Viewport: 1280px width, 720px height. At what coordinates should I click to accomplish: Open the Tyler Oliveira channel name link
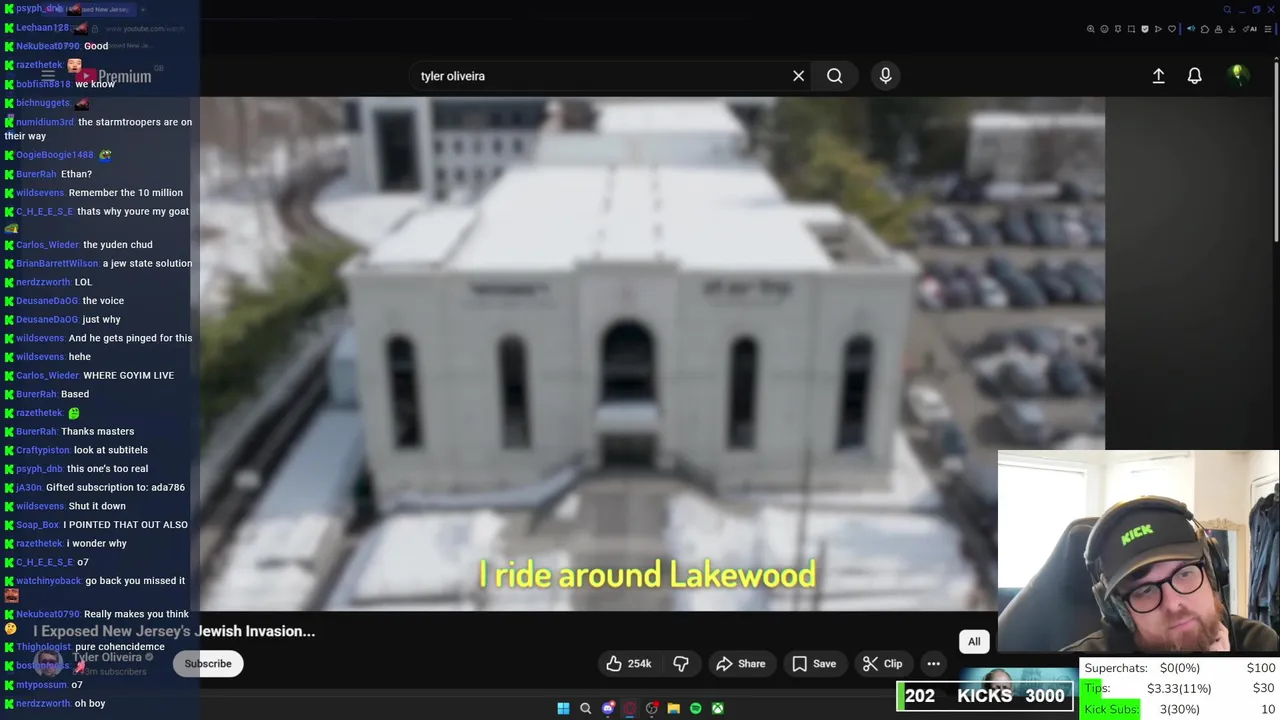pos(107,657)
